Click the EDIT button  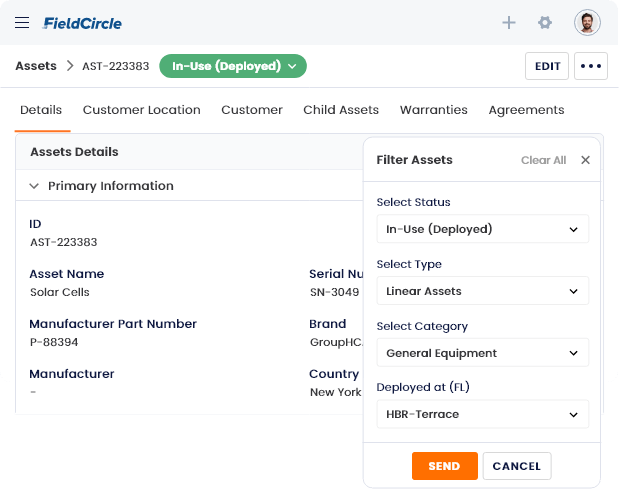click(547, 66)
